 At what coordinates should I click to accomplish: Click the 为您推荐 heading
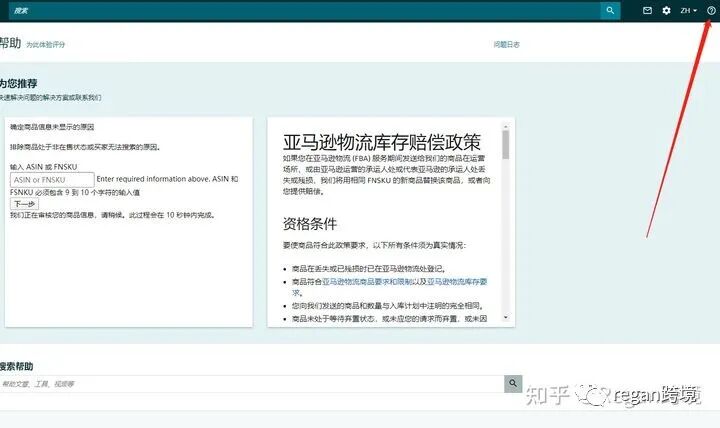pyautogui.click(x=18, y=84)
